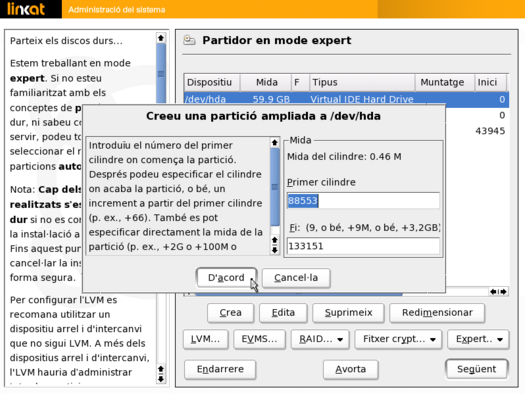The height and width of the screenshot is (394, 525).
Task: Open the LVM... settings
Action: tap(206, 339)
